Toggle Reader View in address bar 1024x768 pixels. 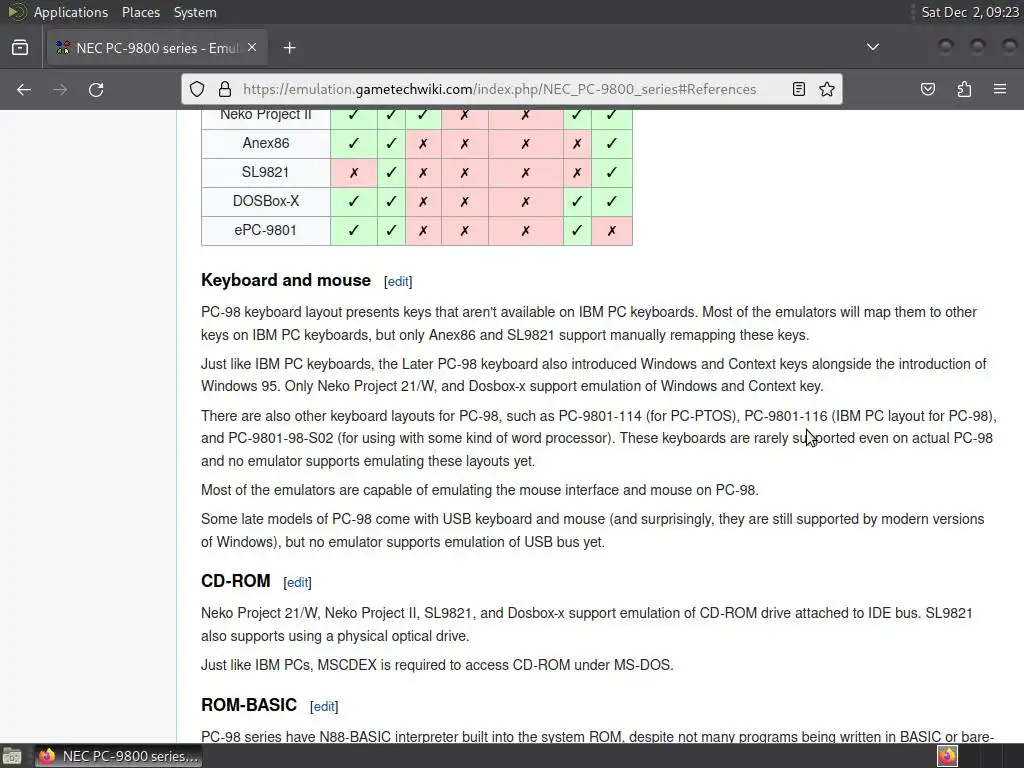(799, 89)
